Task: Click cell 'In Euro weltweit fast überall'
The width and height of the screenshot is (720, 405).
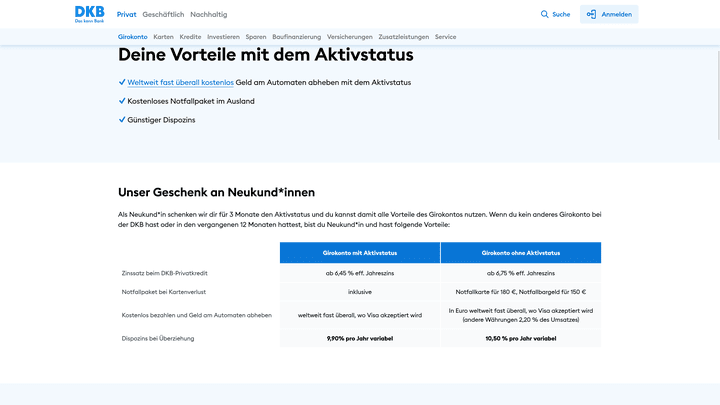Action: tap(521, 315)
